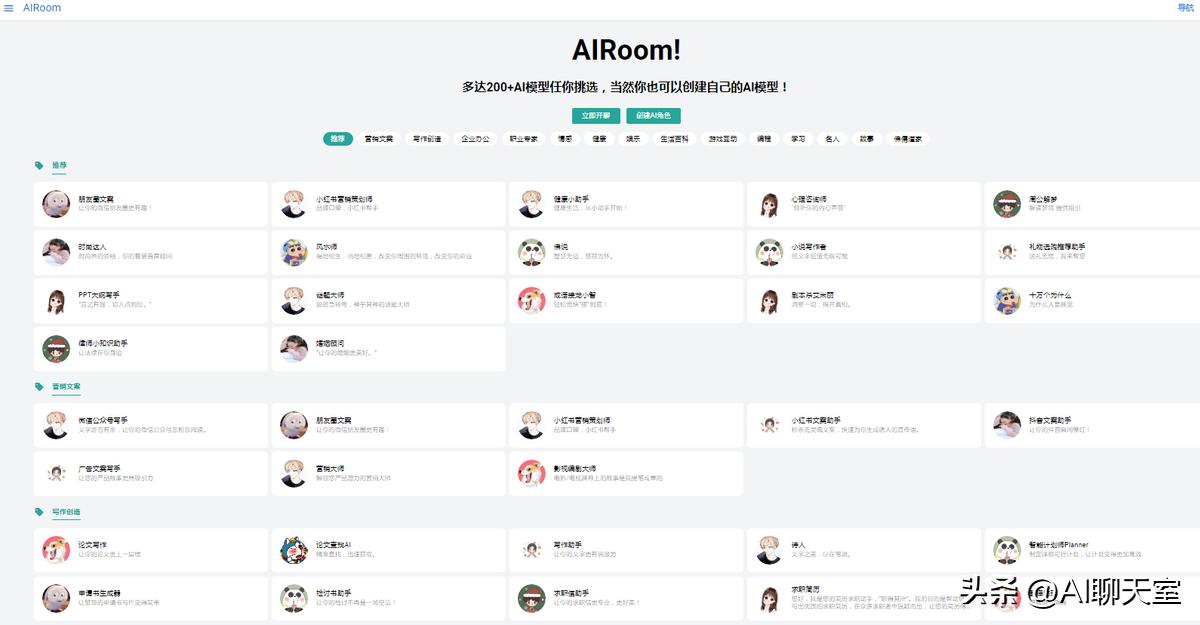Select the 名人 category tab
This screenshot has height=625, width=1200.
click(x=832, y=139)
